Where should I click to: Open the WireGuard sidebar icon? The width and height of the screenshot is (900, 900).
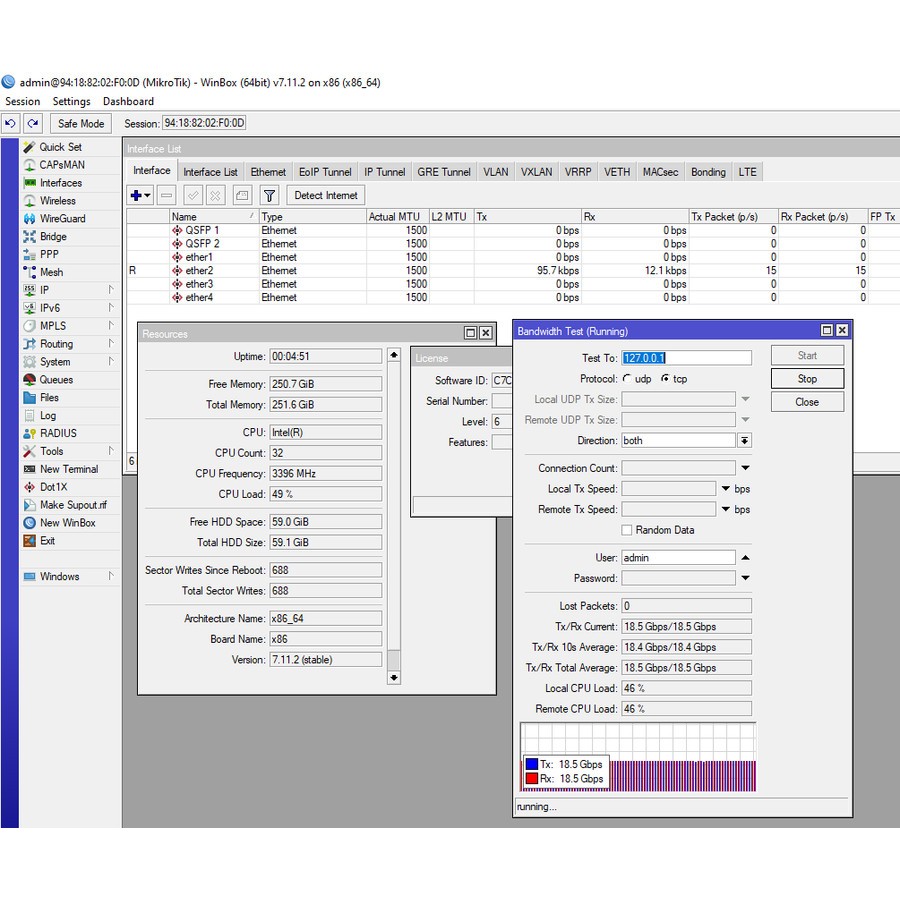30,219
